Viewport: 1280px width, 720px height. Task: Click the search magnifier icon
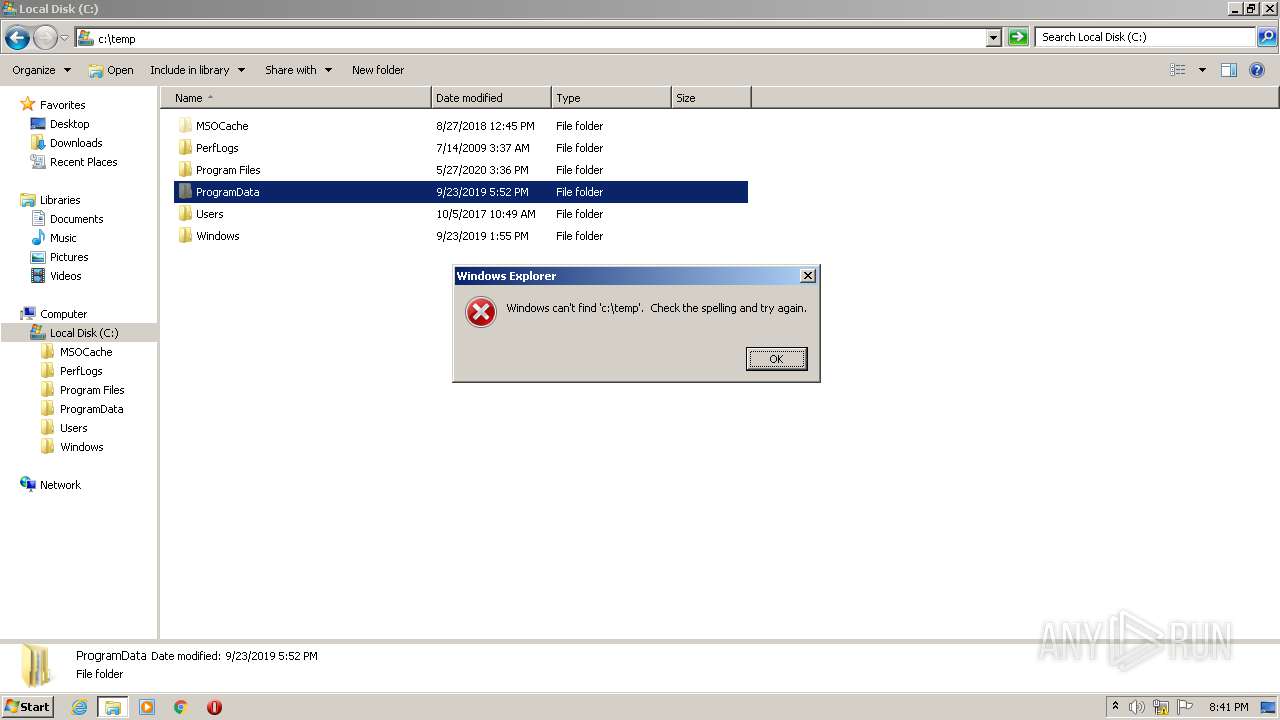coord(1267,38)
